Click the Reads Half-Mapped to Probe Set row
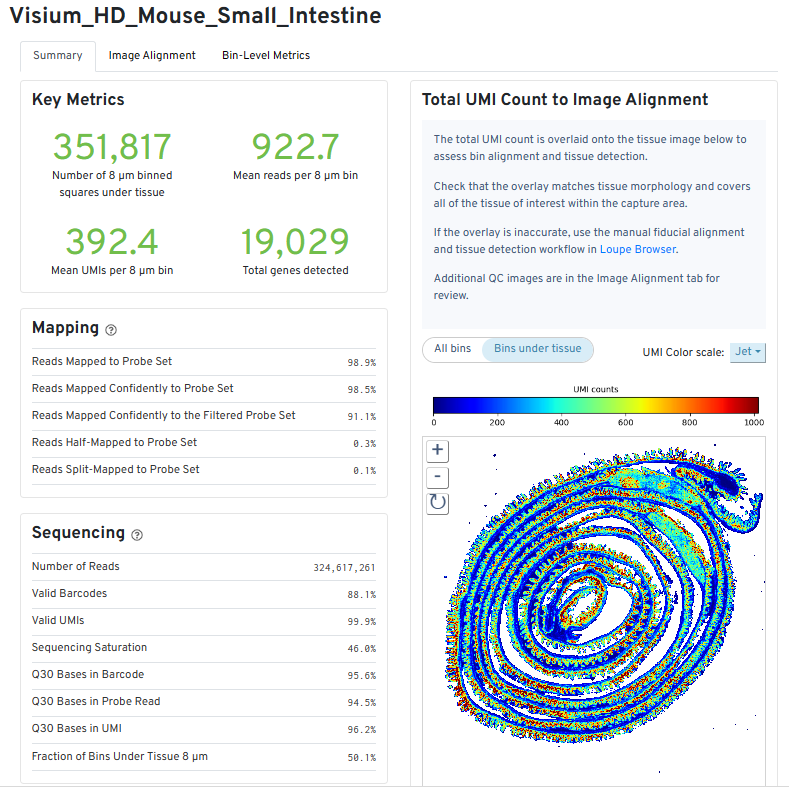This screenshot has height=787, width=789. coord(204,443)
